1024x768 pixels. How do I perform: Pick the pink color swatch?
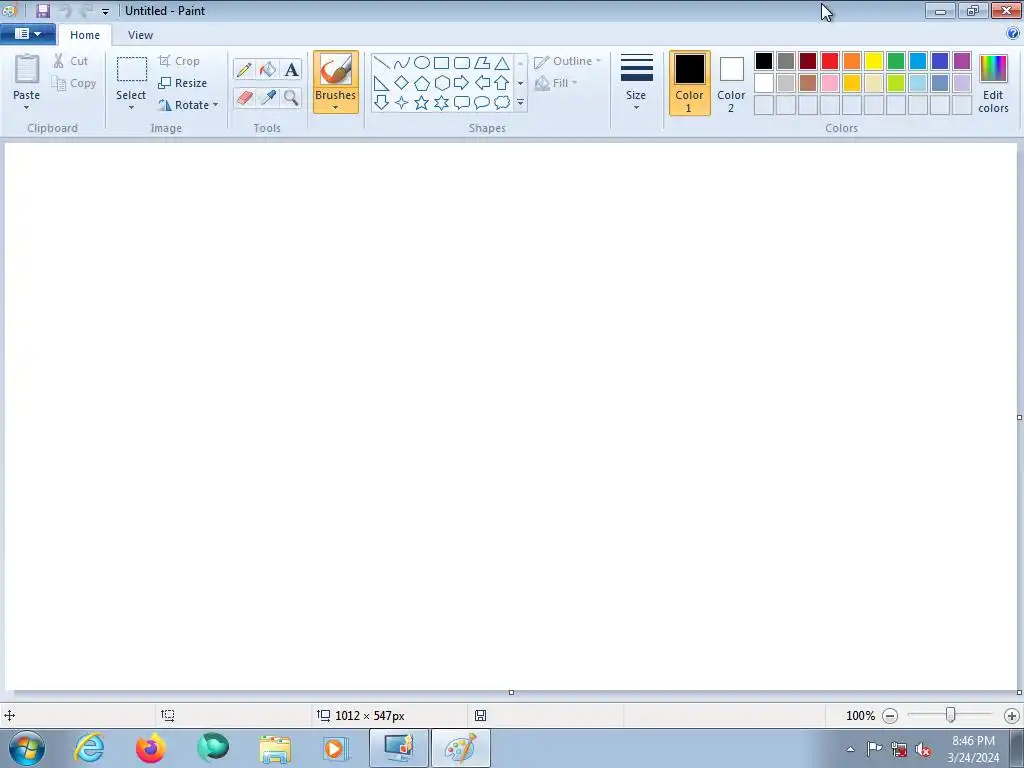click(x=830, y=83)
